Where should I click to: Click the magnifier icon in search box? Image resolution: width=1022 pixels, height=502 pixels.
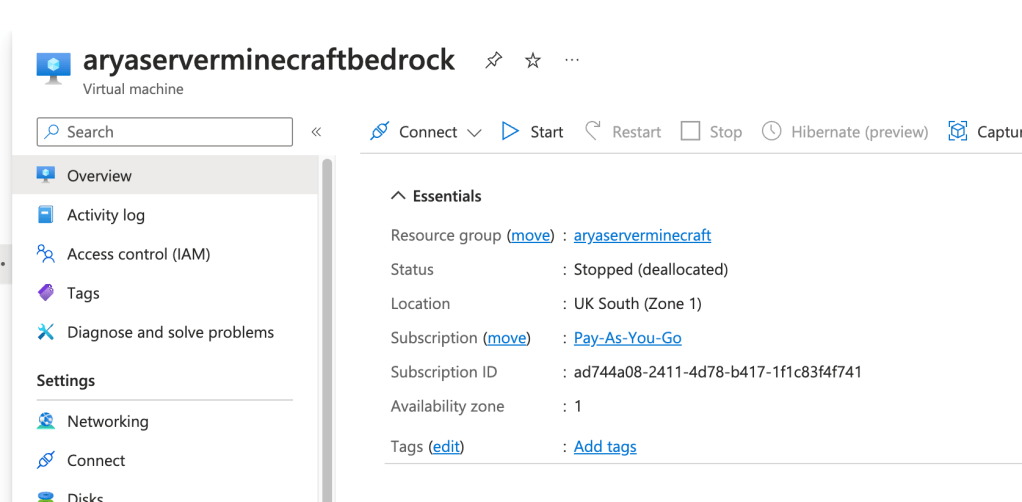pyautogui.click(x=51, y=132)
